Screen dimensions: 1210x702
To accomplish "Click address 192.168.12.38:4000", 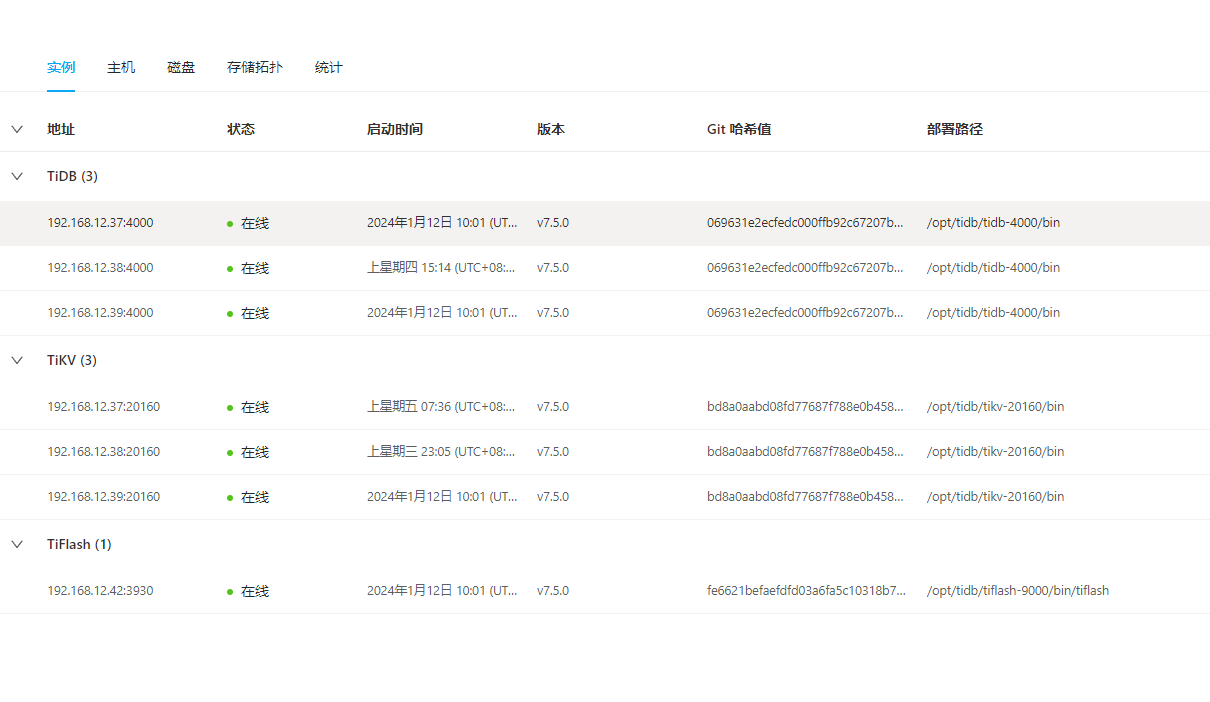I will pyautogui.click(x=100, y=268).
